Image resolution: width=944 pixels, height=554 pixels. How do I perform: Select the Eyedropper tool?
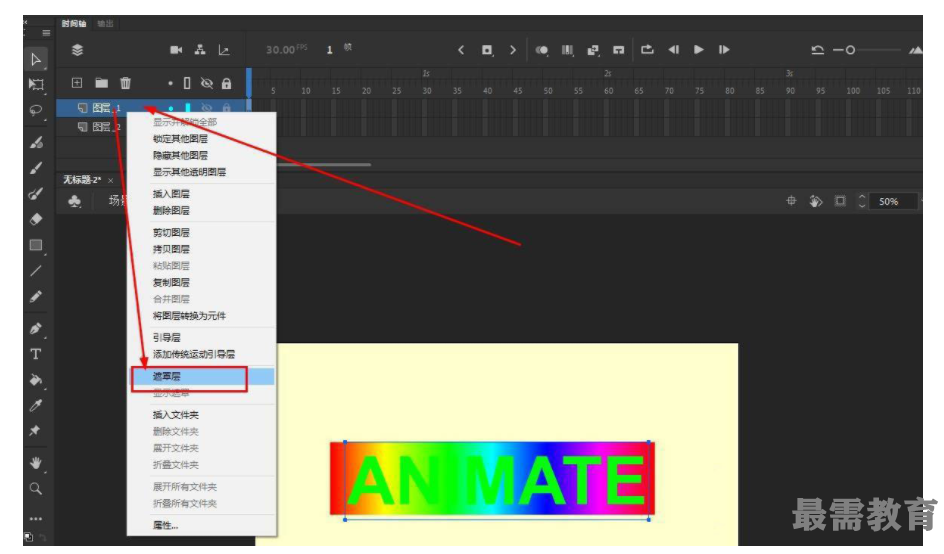click(x=36, y=405)
